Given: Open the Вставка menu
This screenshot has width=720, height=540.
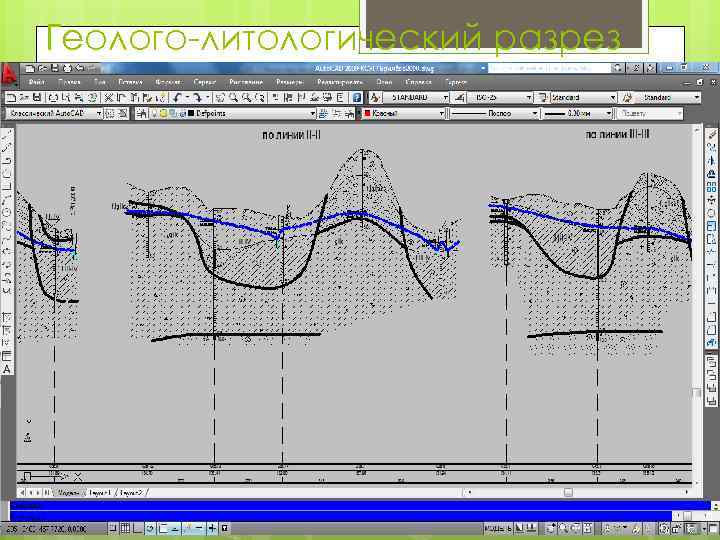Looking at the screenshot, I should coord(130,82).
